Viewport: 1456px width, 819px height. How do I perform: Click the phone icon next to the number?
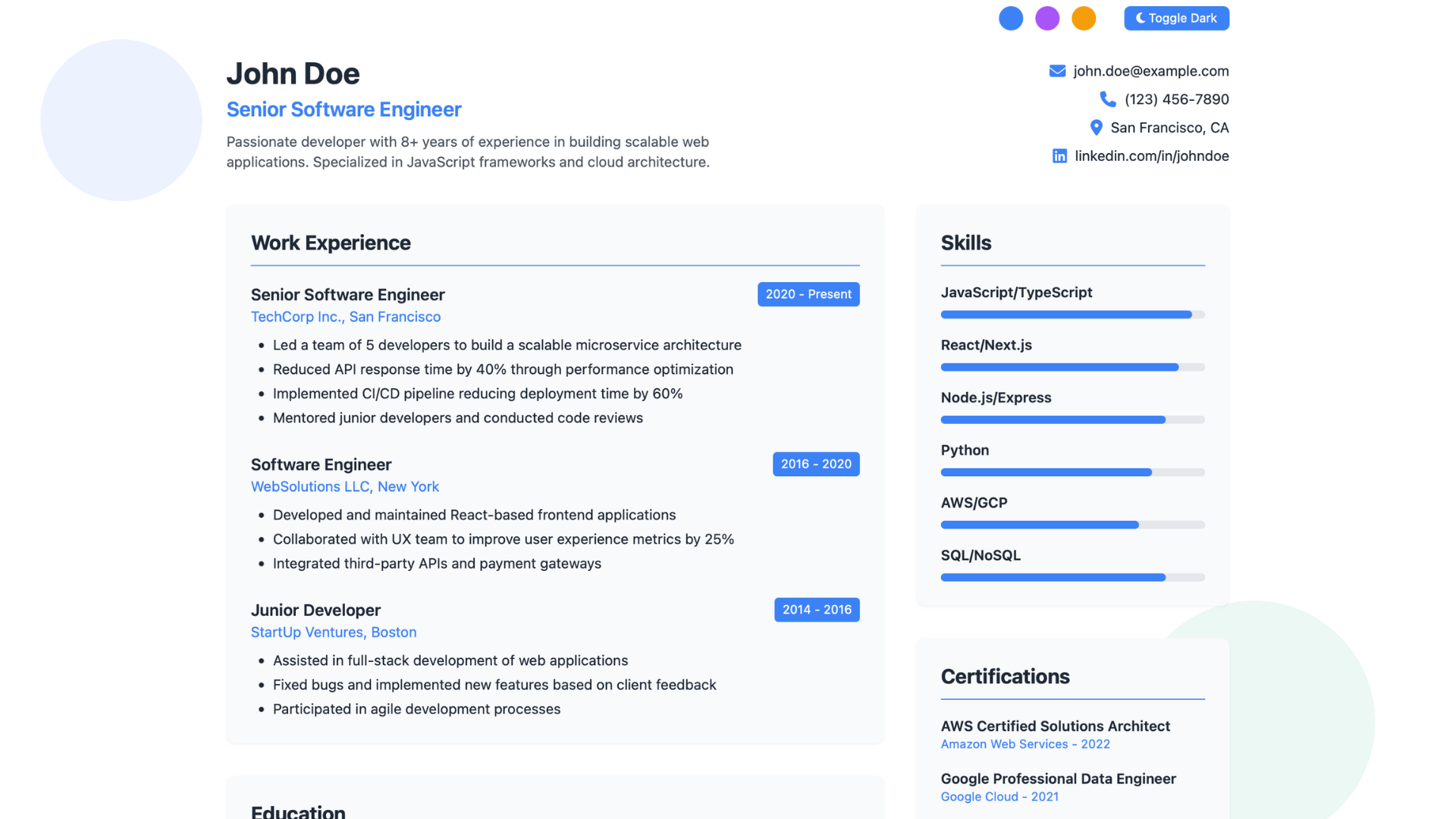coord(1108,99)
